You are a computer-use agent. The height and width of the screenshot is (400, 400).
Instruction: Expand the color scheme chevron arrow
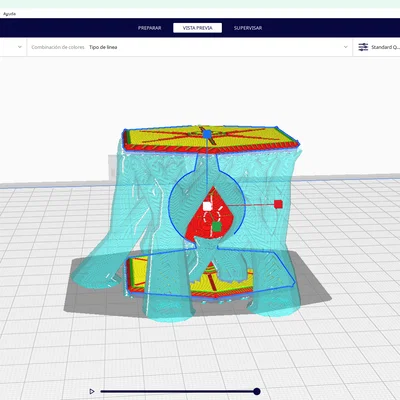pyautogui.click(x=345, y=47)
